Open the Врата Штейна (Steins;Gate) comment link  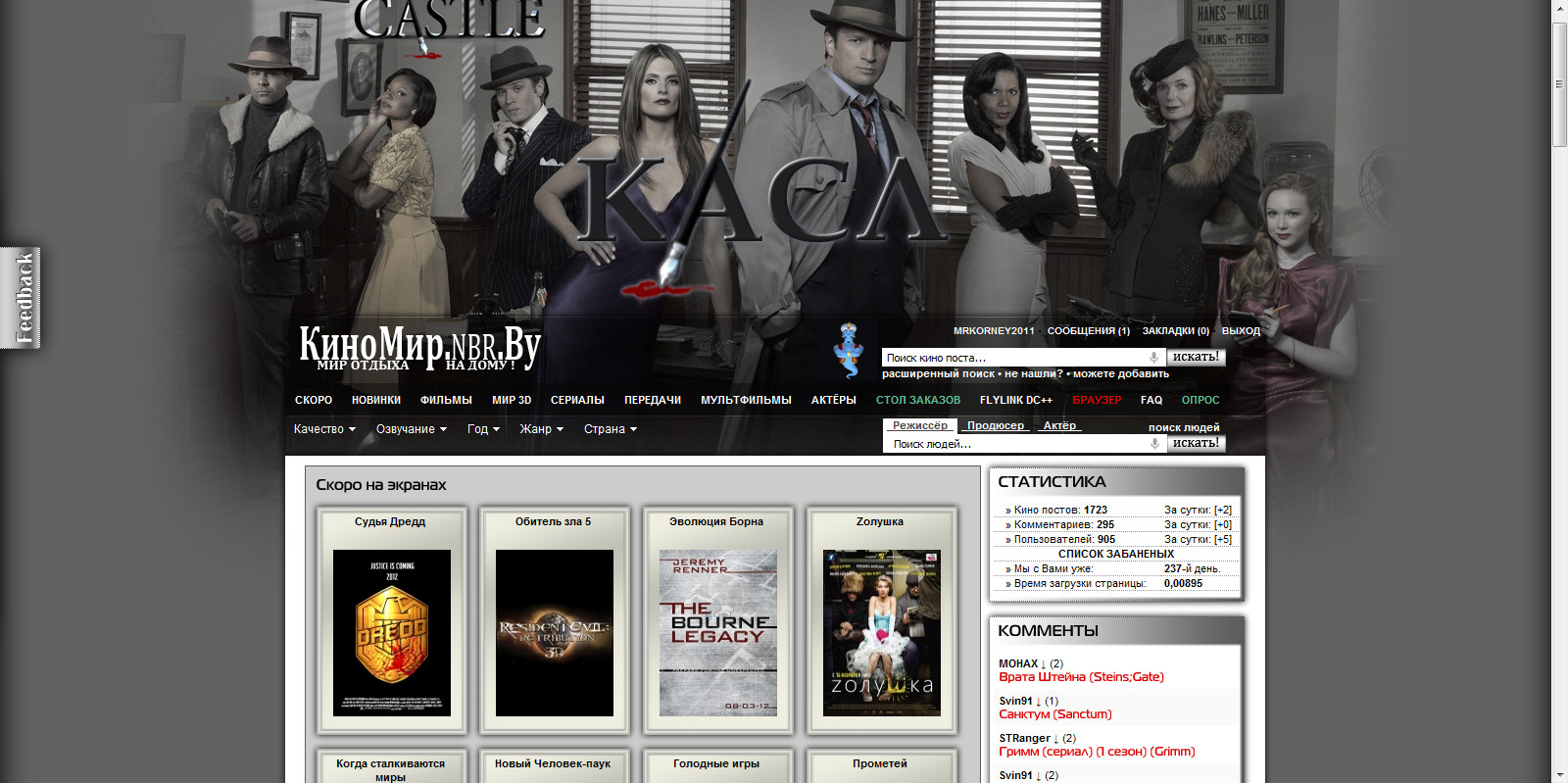click(1082, 677)
